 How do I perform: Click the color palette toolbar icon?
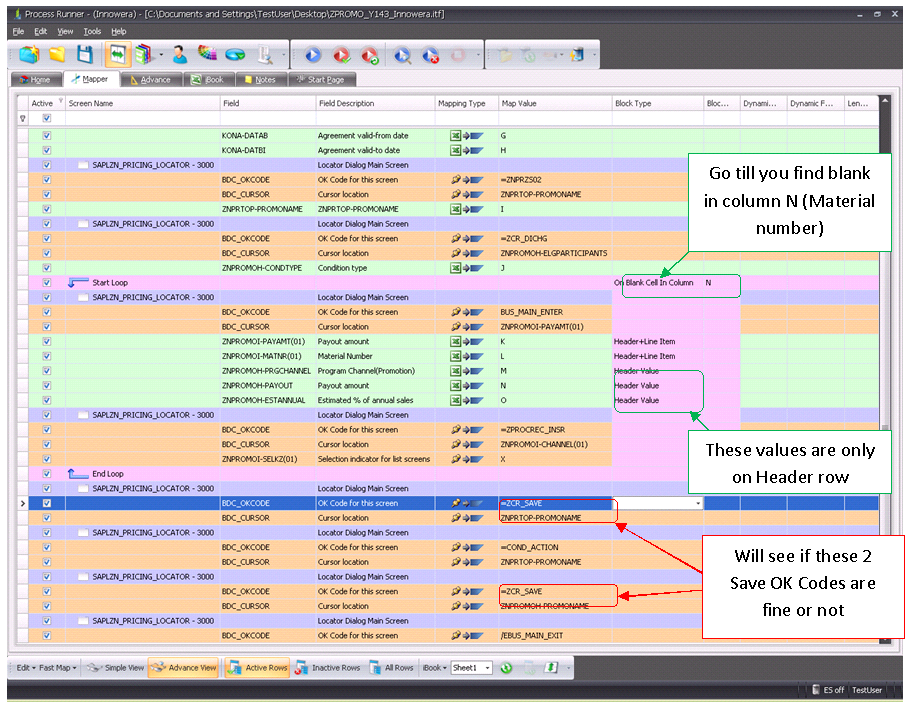(208, 55)
